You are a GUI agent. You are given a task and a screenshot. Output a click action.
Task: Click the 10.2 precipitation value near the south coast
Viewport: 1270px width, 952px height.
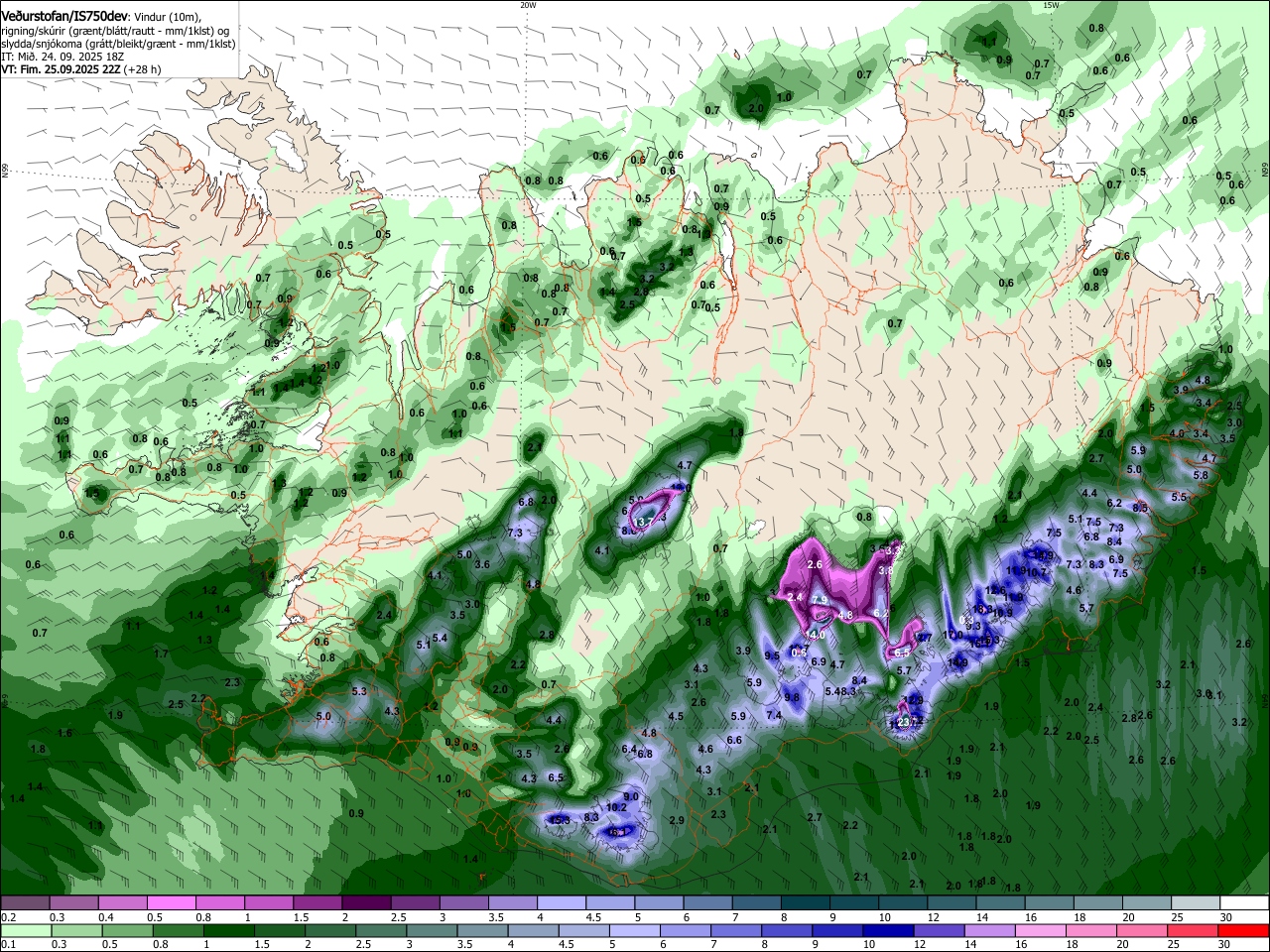tap(616, 807)
